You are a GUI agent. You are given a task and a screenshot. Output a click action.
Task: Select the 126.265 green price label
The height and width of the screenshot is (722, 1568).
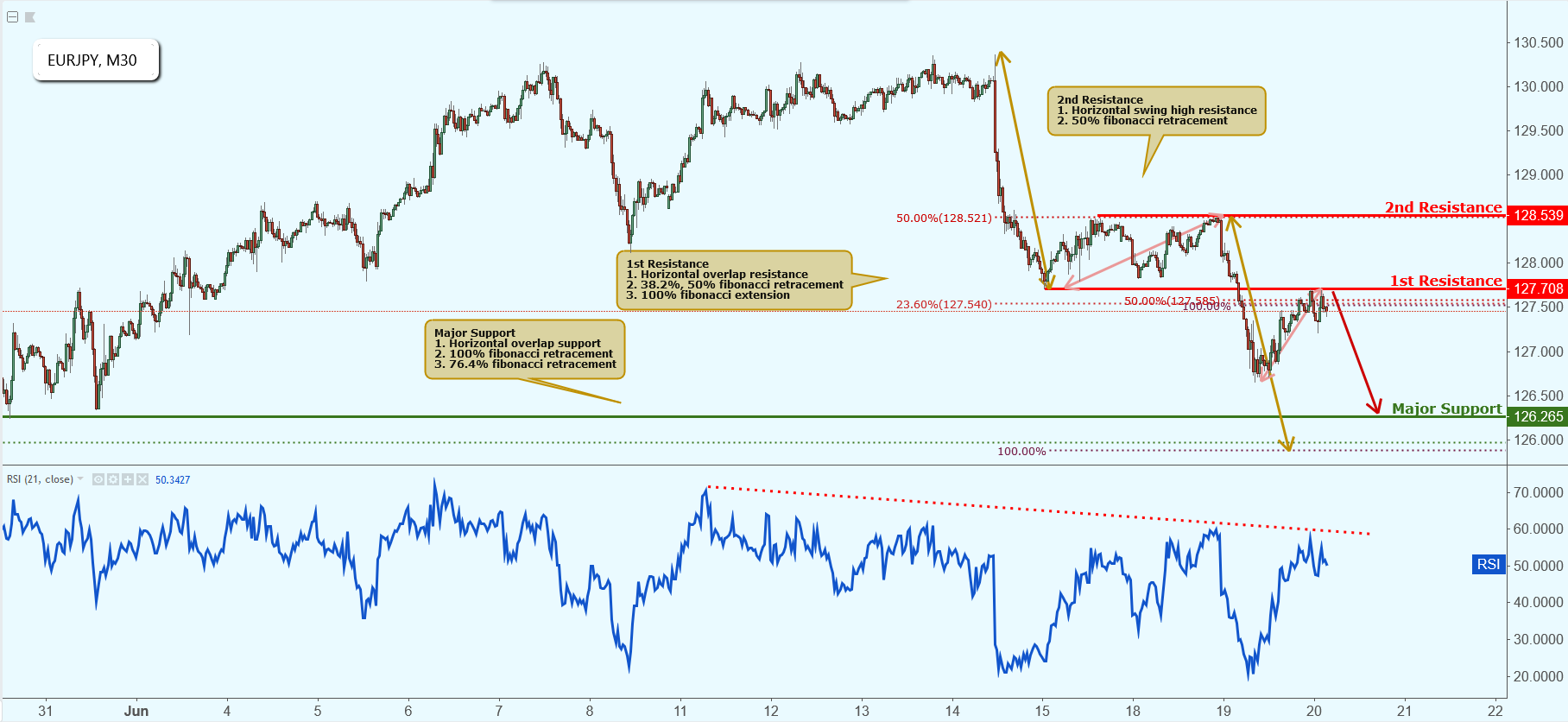tap(1538, 416)
